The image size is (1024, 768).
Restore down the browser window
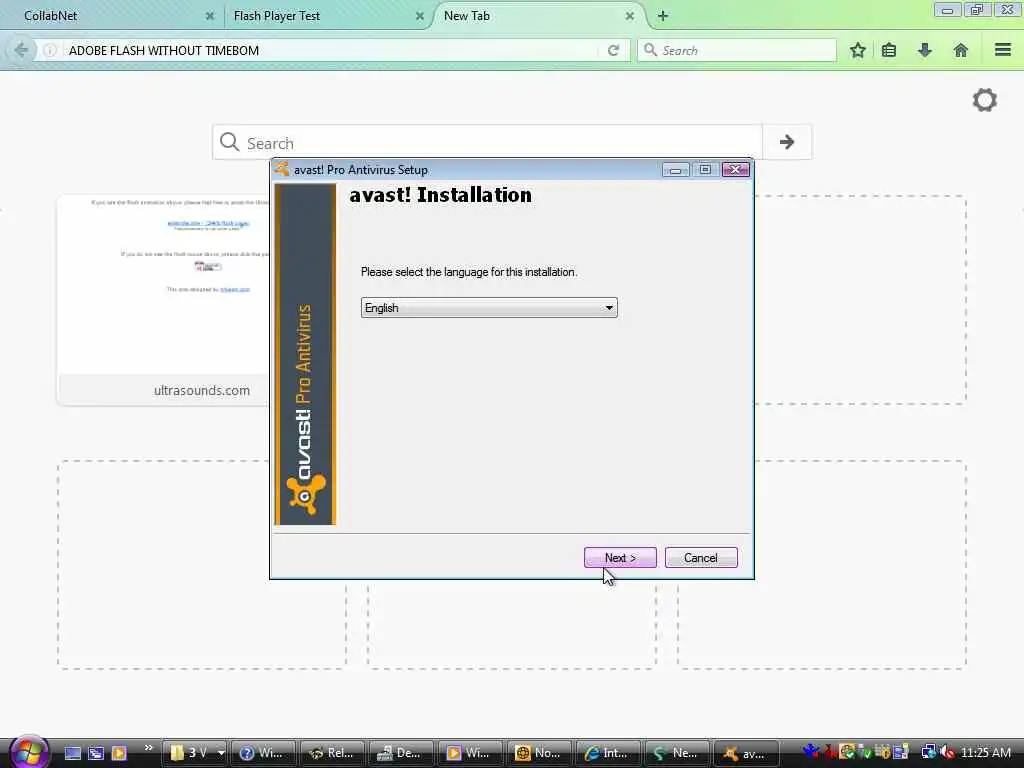[977, 10]
